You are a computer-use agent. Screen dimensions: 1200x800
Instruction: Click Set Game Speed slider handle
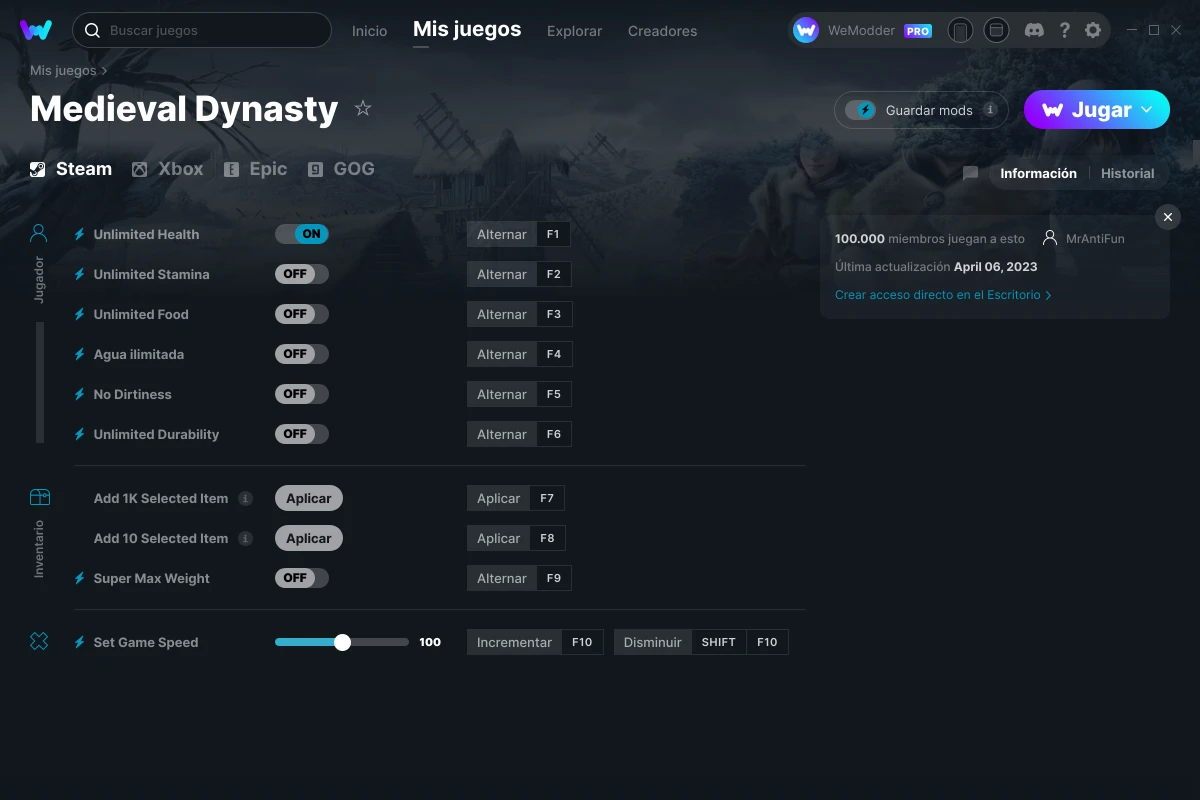342,642
